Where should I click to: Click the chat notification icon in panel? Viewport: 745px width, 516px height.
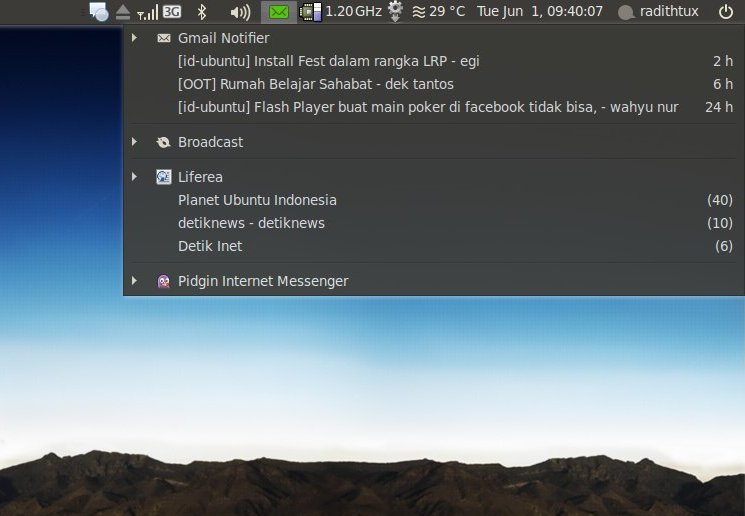(99, 12)
